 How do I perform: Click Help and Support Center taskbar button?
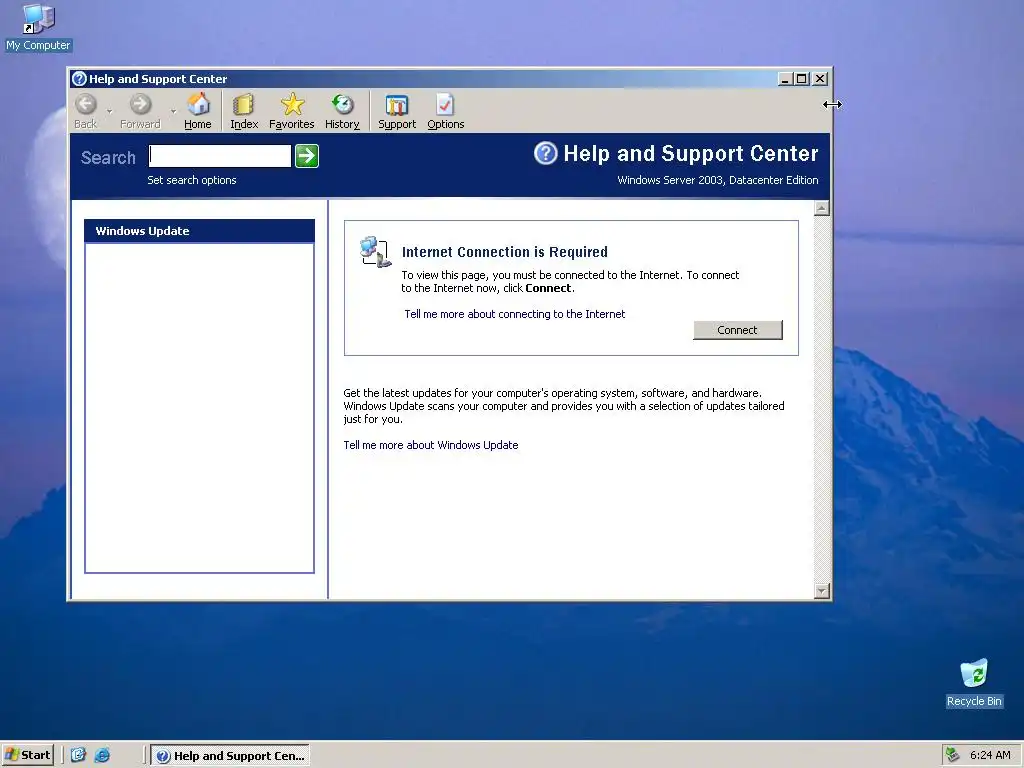click(x=230, y=756)
